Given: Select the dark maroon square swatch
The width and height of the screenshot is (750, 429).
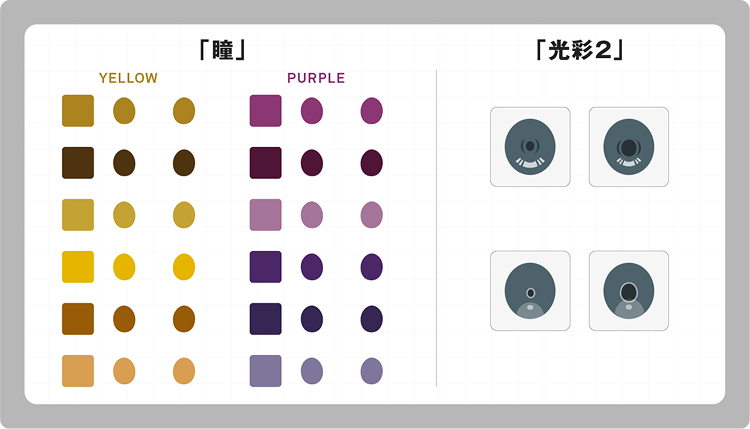Looking at the screenshot, I should click(265, 163).
